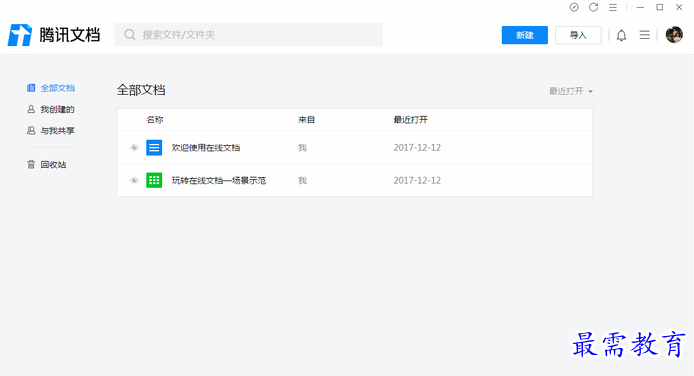The image size is (694, 376).
Task: Open the title bar menu icon
Action: click(x=613, y=7)
